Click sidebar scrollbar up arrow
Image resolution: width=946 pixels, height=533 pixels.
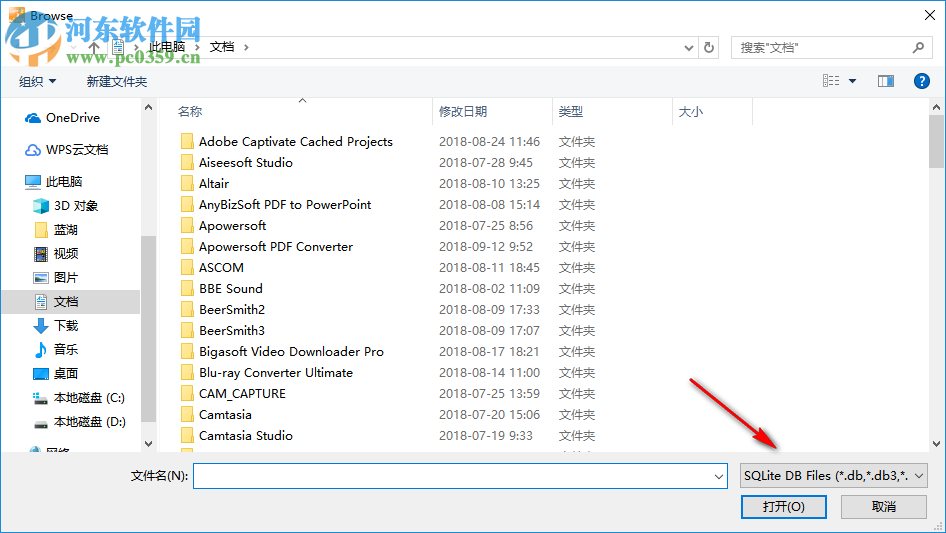[x=148, y=107]
